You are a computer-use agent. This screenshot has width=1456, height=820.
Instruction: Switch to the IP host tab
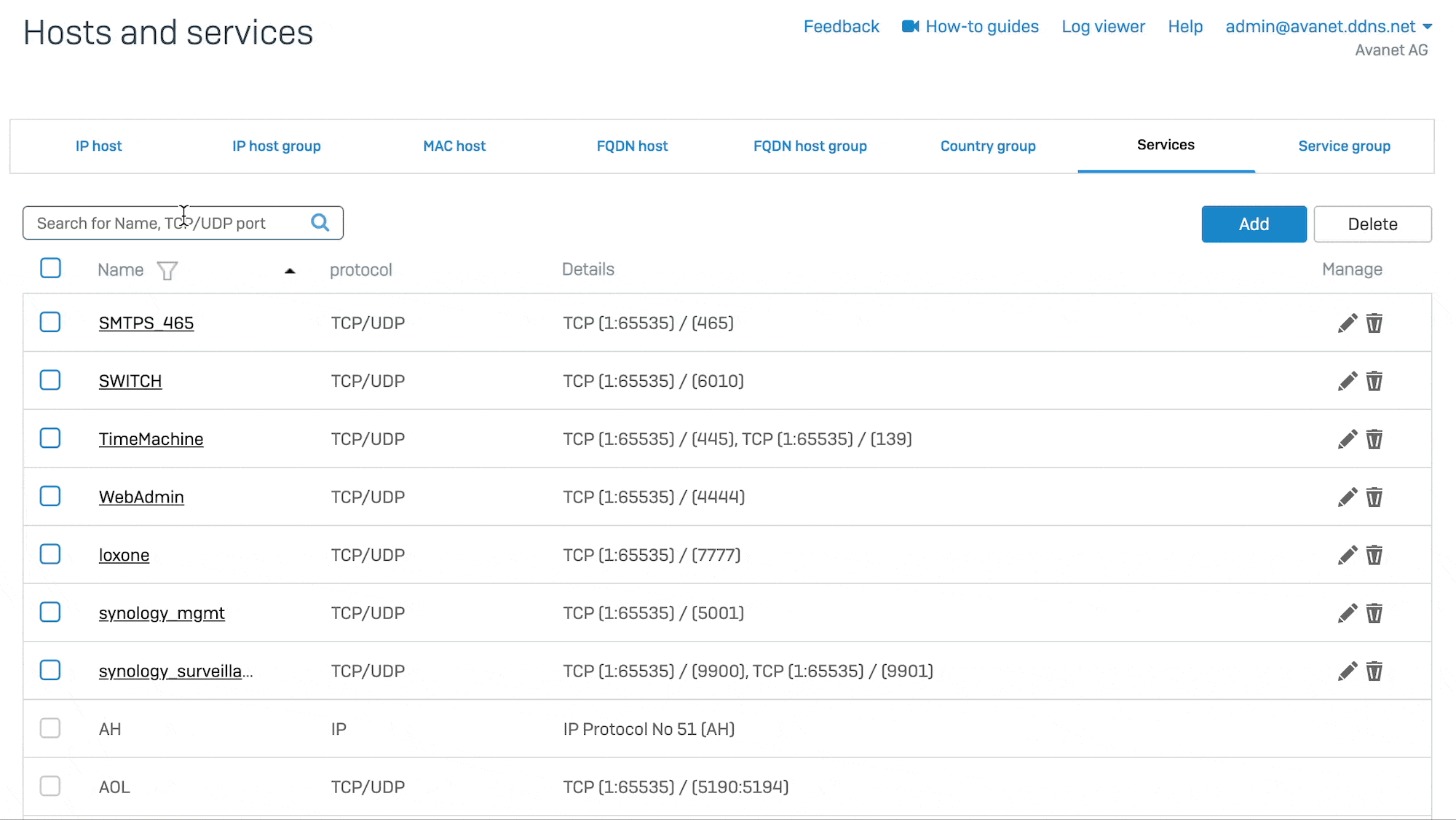click(98, 146)
